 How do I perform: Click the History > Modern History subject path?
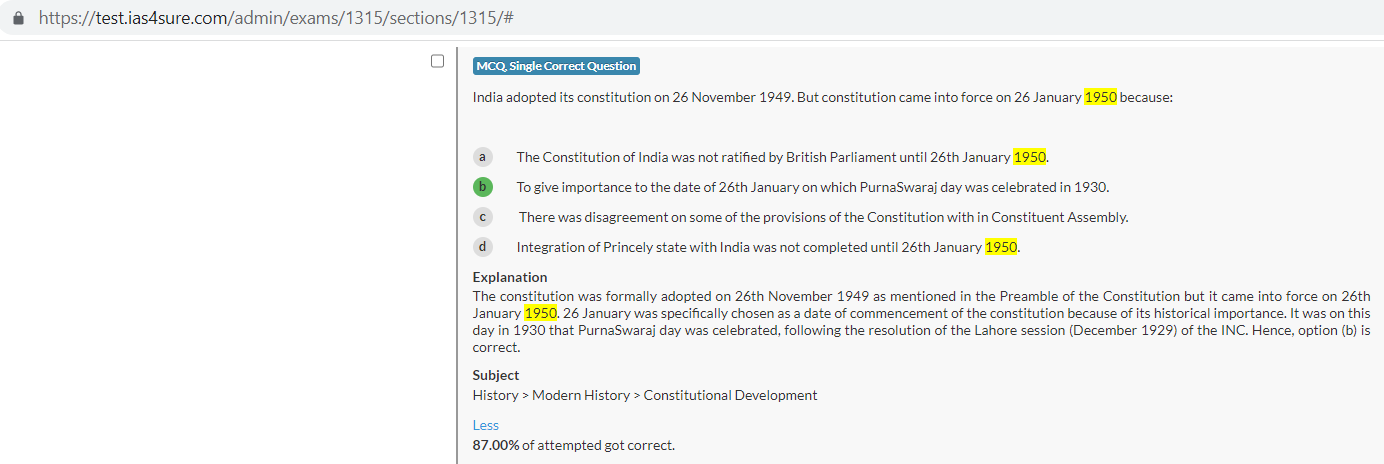tap(645, 395)
